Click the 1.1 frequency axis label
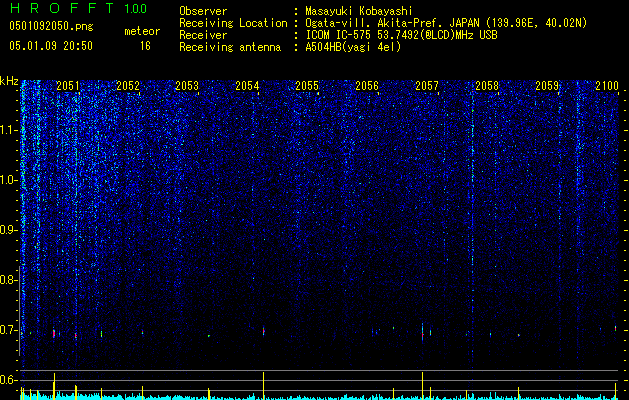Viewport: 629px width, 400px height. (8, 130)
